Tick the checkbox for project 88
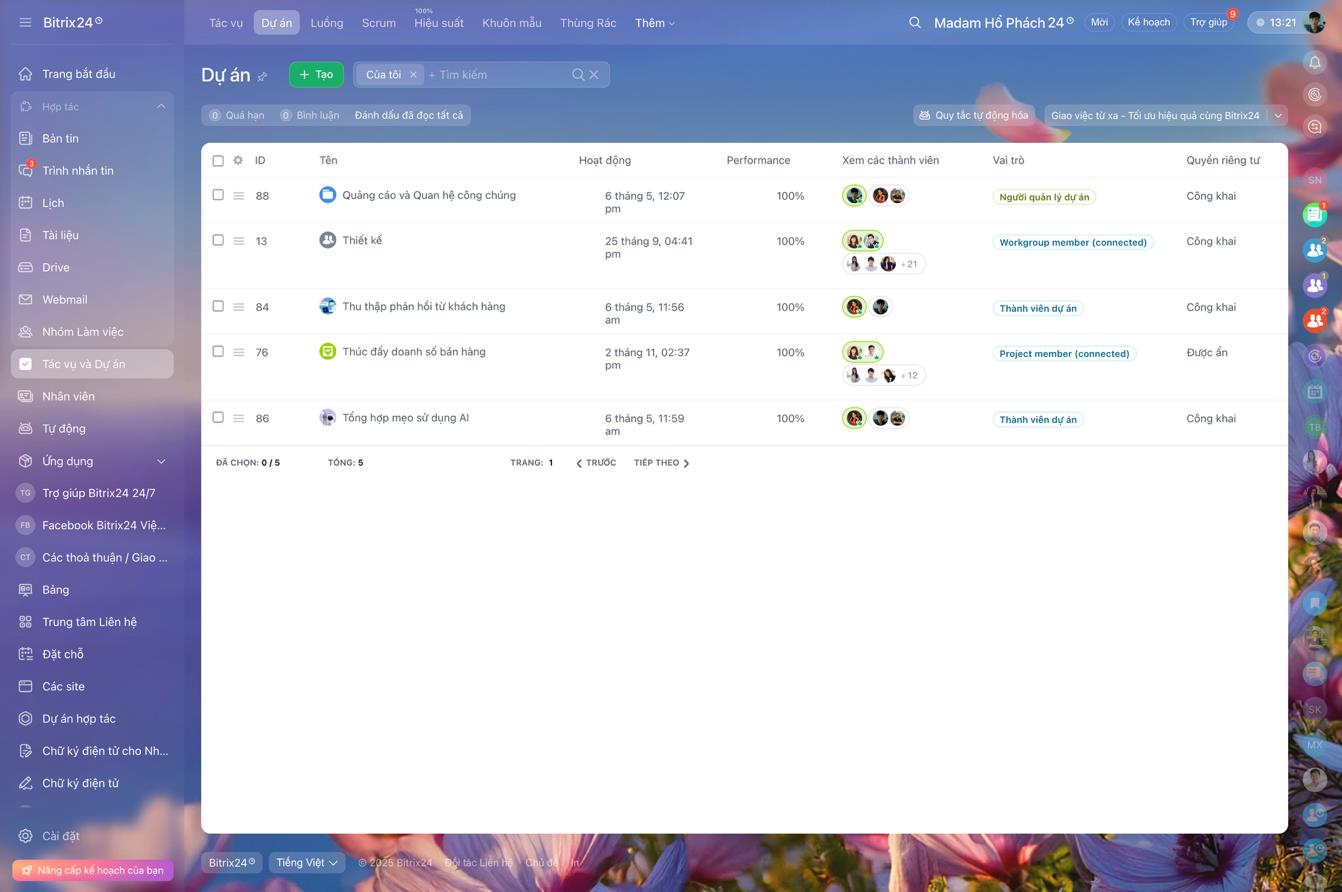1342x892 pixels. [218, 195]
